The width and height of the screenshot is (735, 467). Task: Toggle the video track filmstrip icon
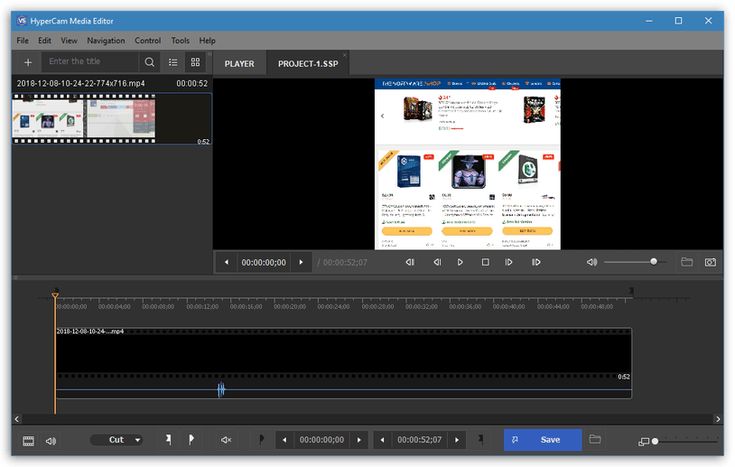pyautogui.click(x=29, y=441)
